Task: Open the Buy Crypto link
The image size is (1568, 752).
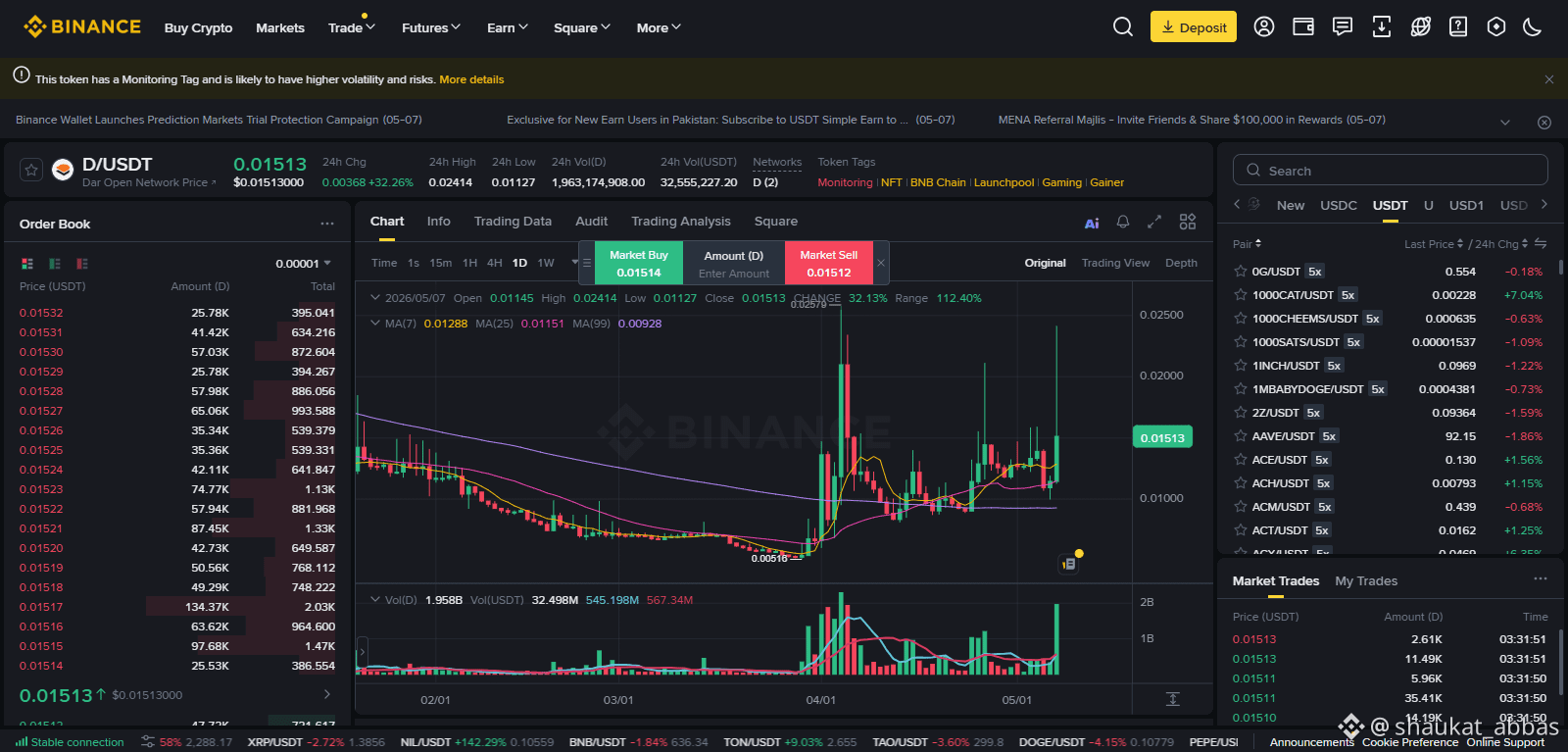Action: pyautogui.click(x=198, y=27)
